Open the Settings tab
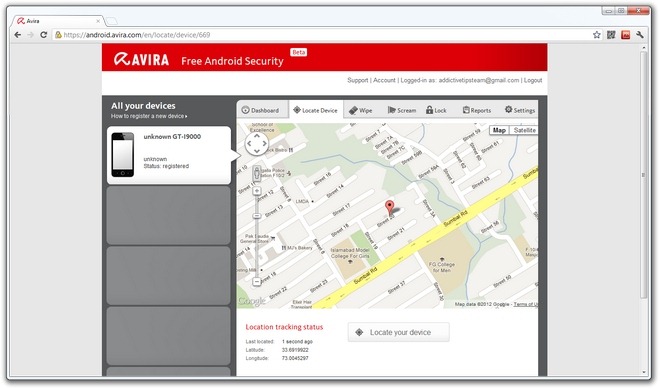The width and height of the screenshot is (660, 389). pyautogui.click(x=520, y=110)
